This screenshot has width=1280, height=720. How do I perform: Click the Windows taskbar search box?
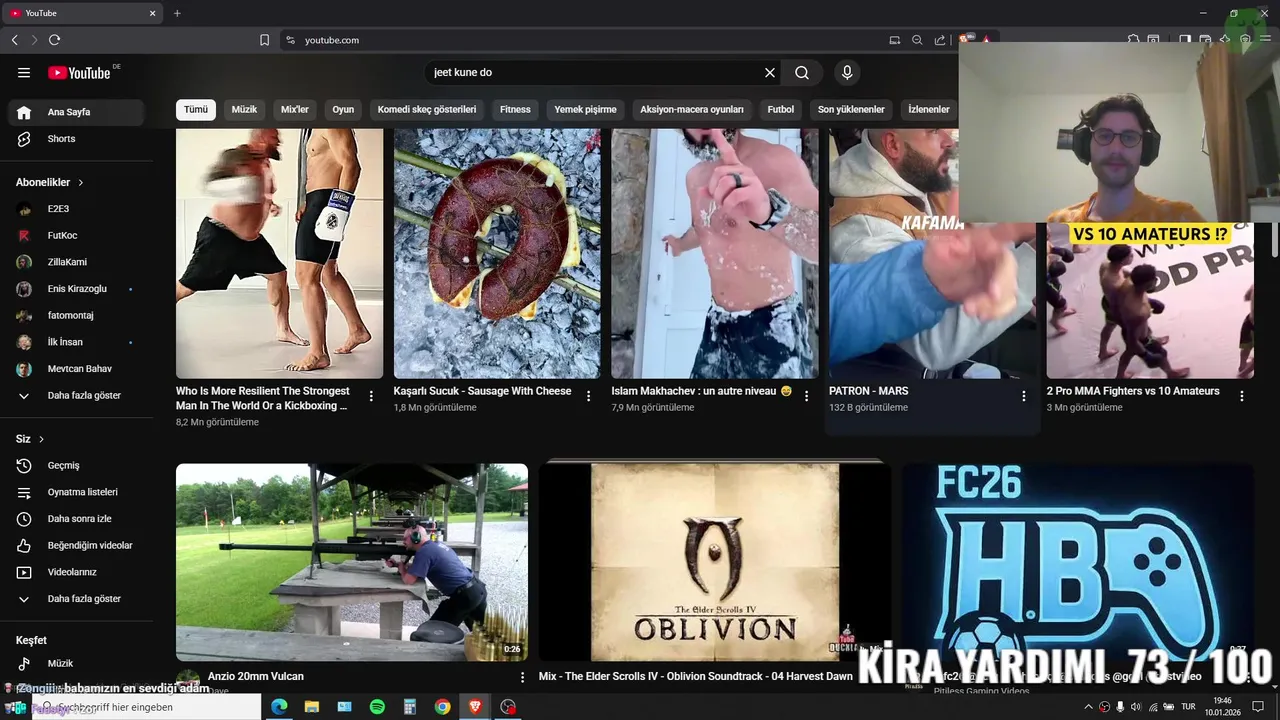pos(146,707)
